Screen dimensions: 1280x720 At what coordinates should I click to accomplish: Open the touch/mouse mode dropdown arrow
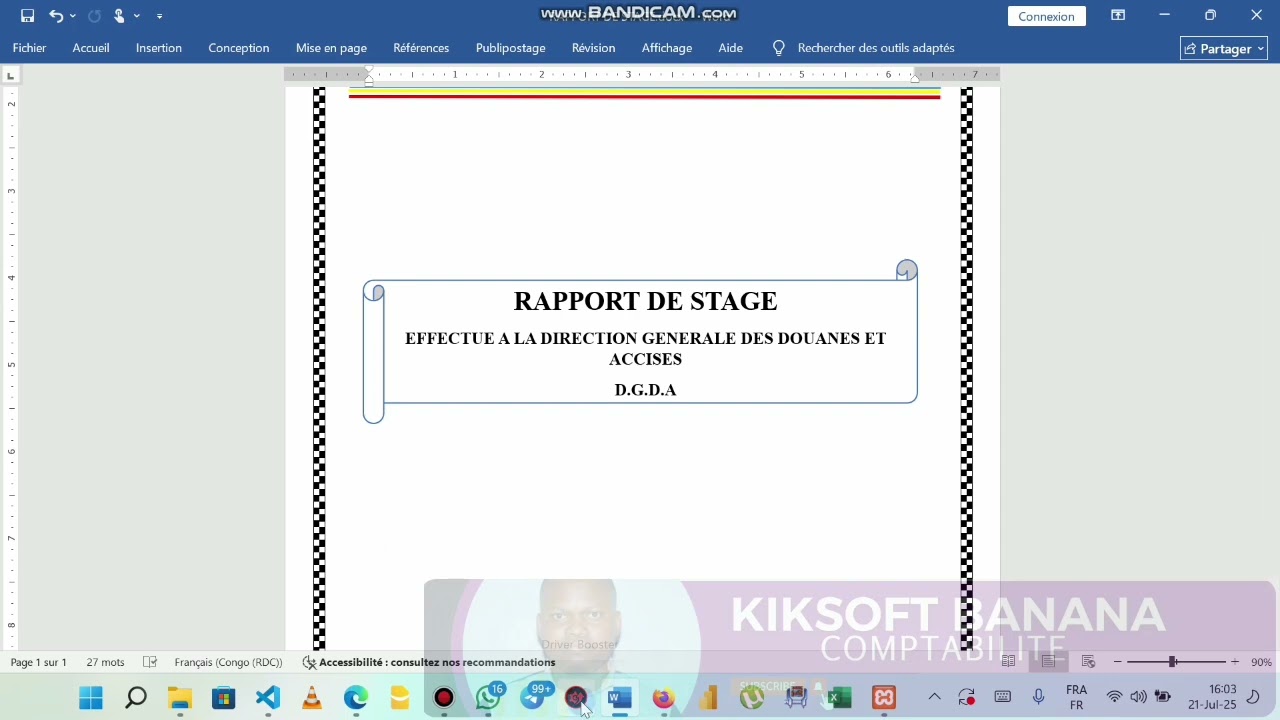(137, 16)
